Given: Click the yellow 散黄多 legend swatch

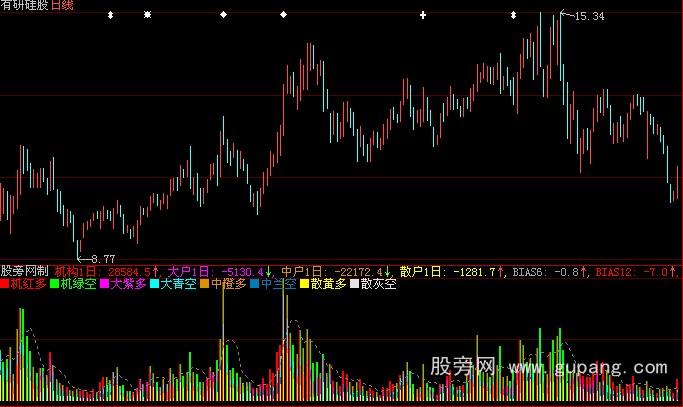Looking at the screenshot, I should [x=304, y=284].
